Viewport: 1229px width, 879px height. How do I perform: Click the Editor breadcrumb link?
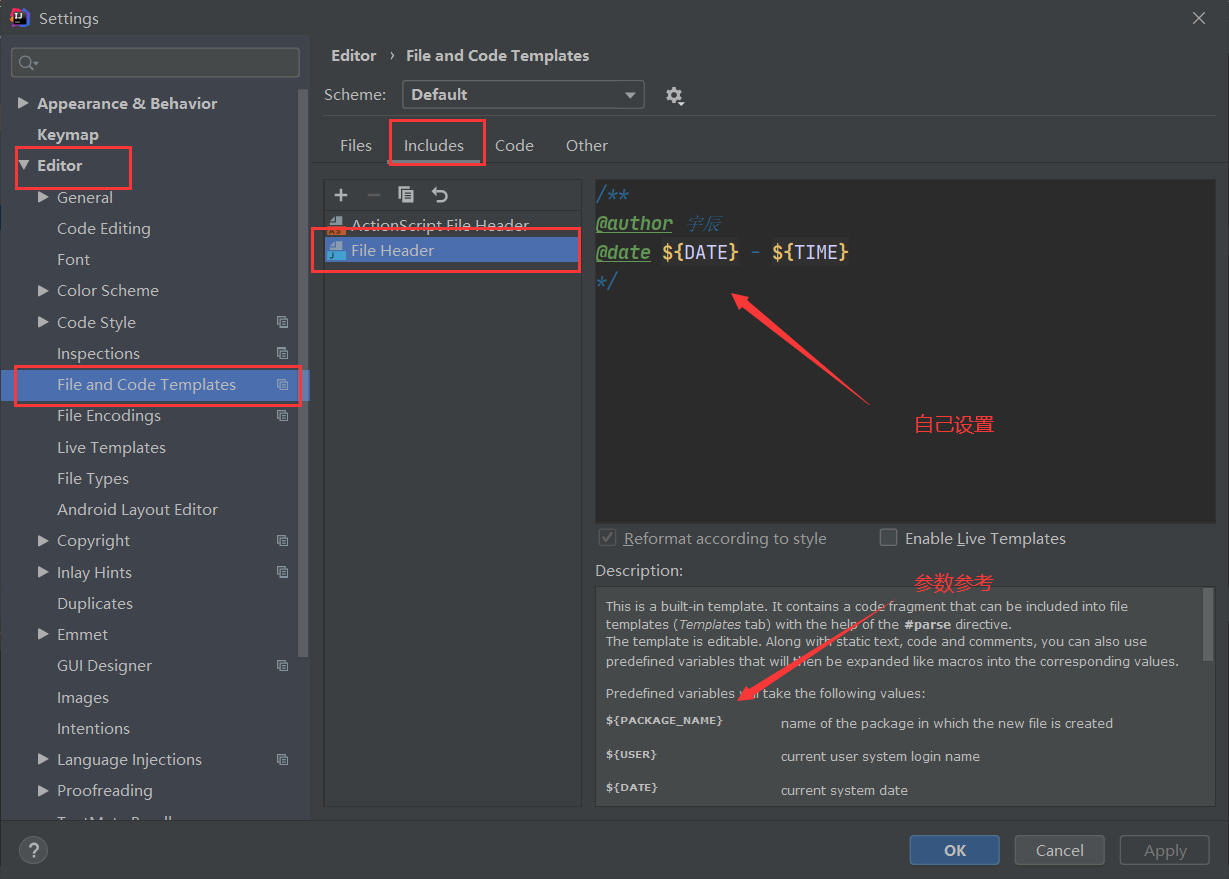[354, 56]
